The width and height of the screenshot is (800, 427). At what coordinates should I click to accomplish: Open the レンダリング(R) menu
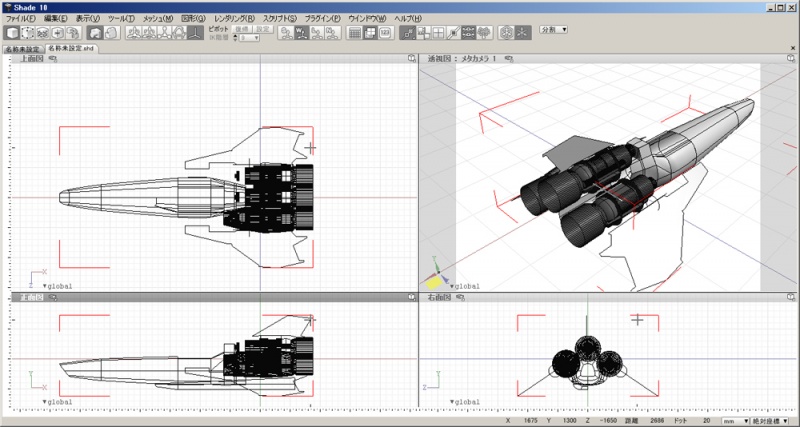[234, 18]
